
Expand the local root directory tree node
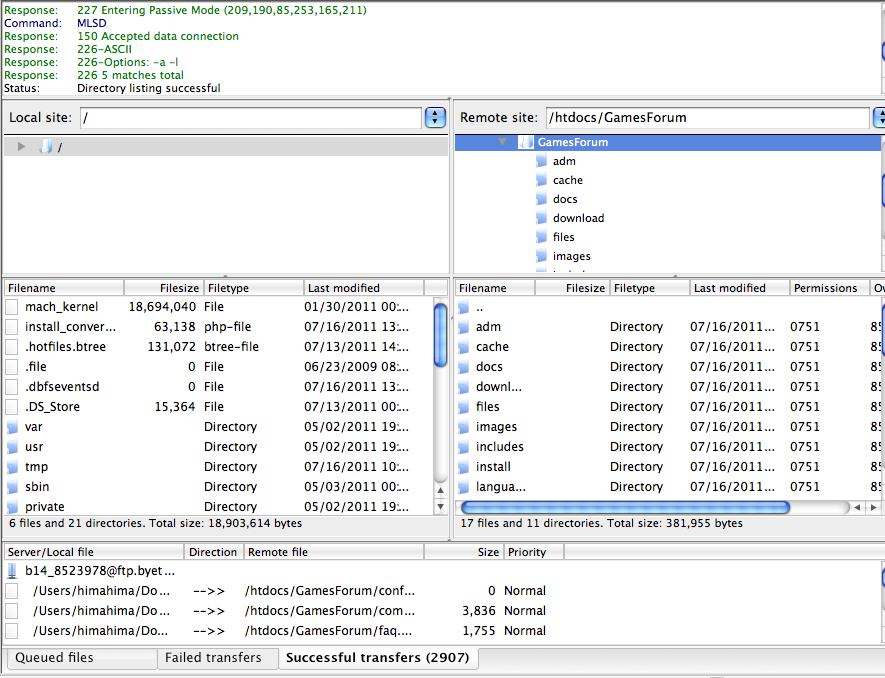coord(22,147)
